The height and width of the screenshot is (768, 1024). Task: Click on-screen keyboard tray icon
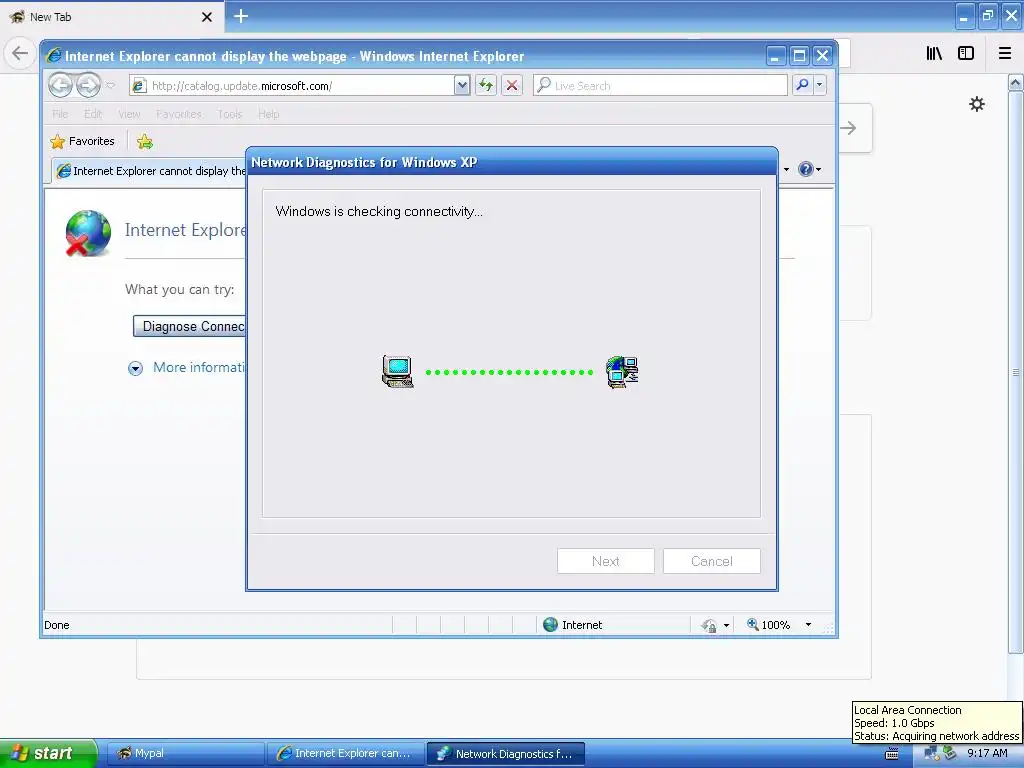pos(891,754)
